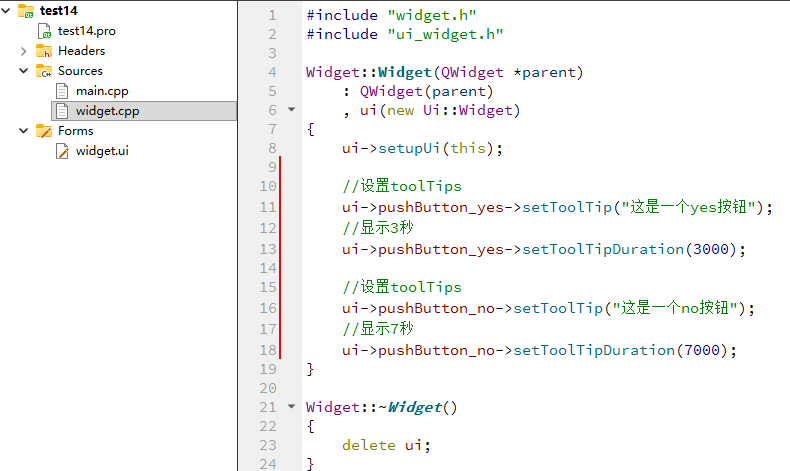This screenshot has height=471, width=790.
Task: Collapse the Sources folder
Action: coord(24,71)
